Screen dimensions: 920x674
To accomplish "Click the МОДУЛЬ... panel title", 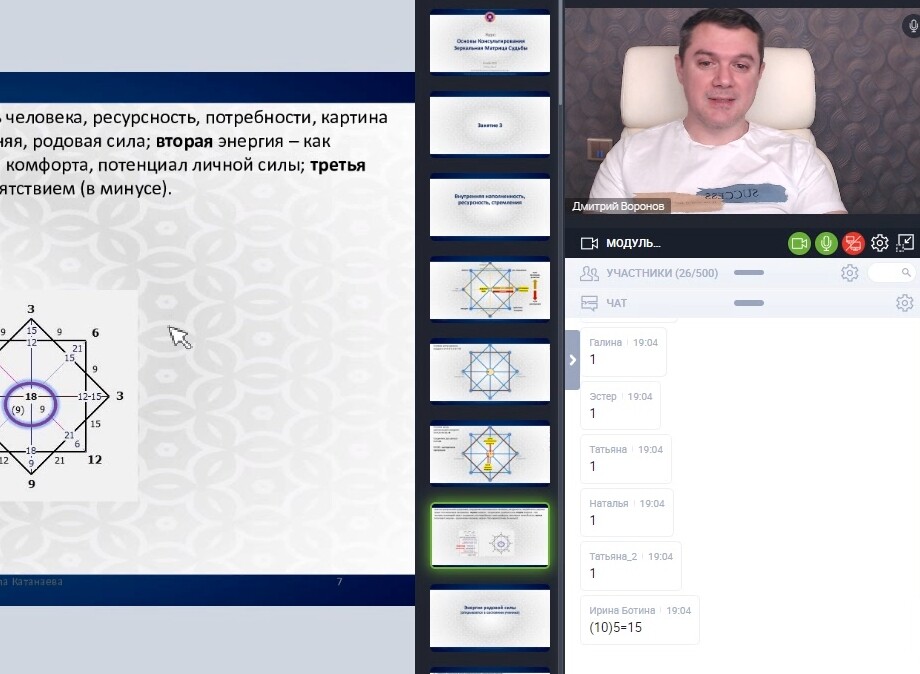I will pyautogui.click(x=633, y=243).
